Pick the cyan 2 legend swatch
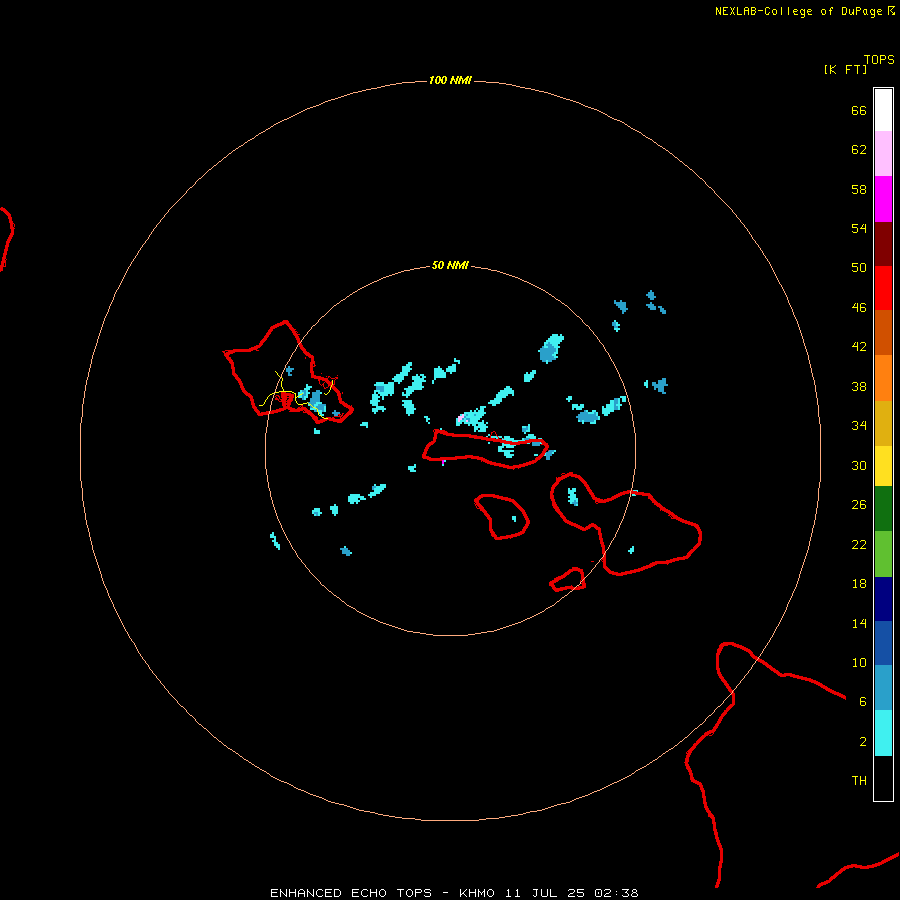The image size is (900, 900). pos(883,733)
